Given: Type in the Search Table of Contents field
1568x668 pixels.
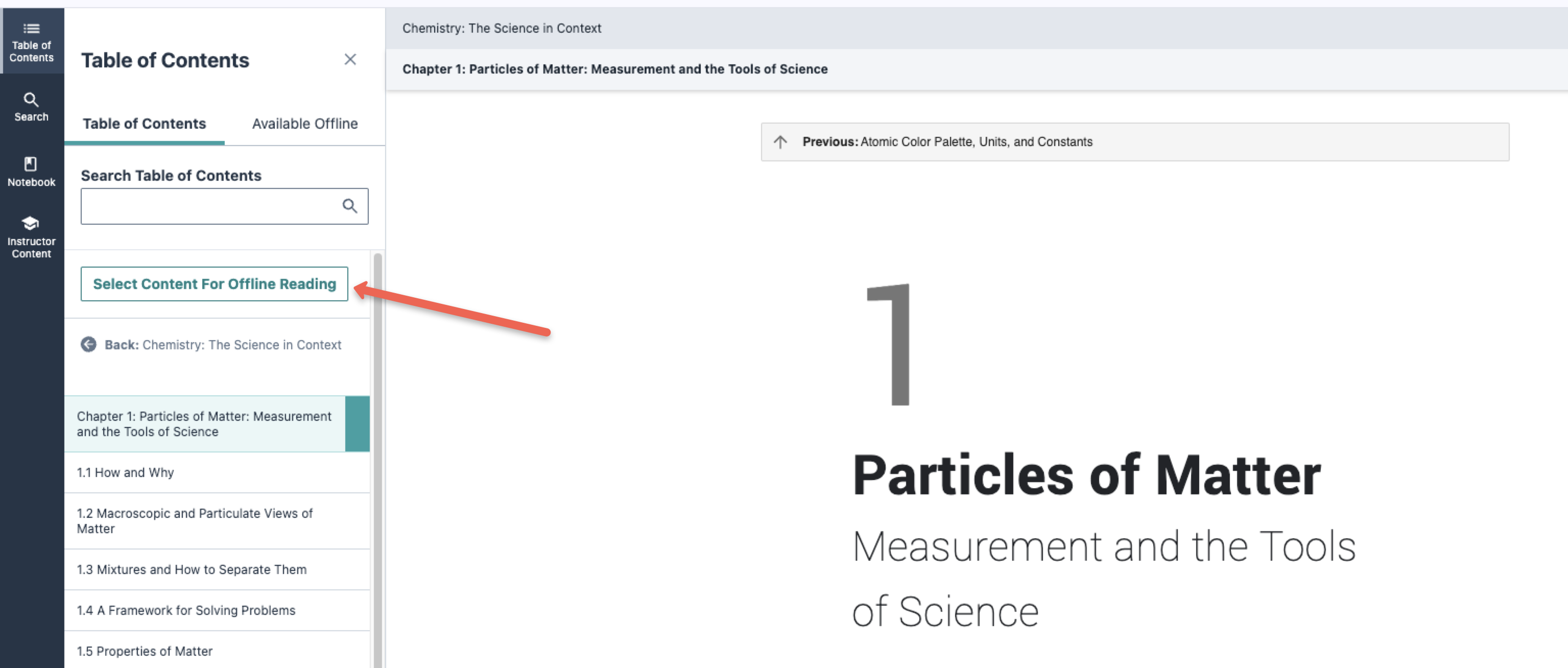Looking at the screenshot, I should (210, 206).
